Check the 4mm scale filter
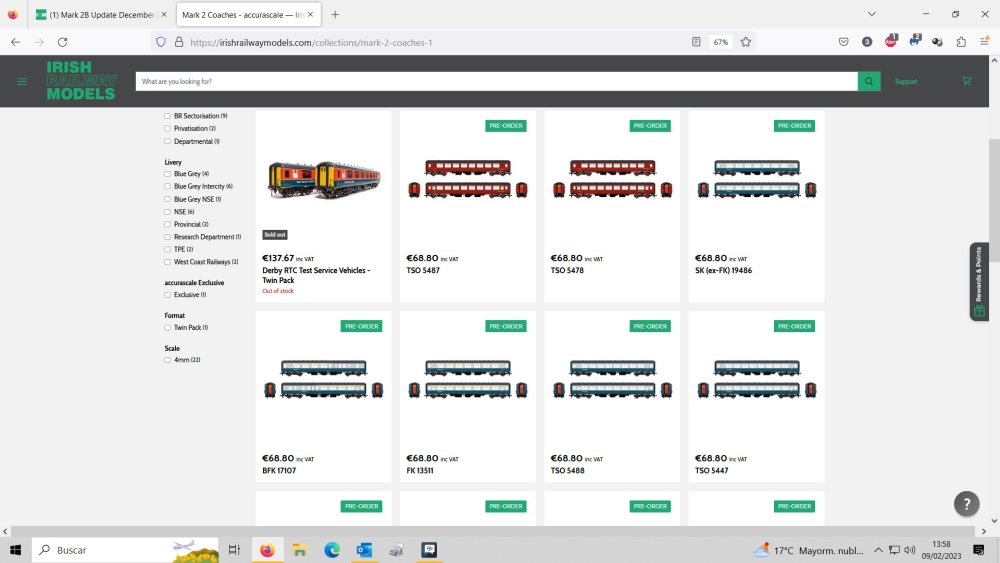The height and width of the screenshot is (563, 1000). (x=167, y=360)
